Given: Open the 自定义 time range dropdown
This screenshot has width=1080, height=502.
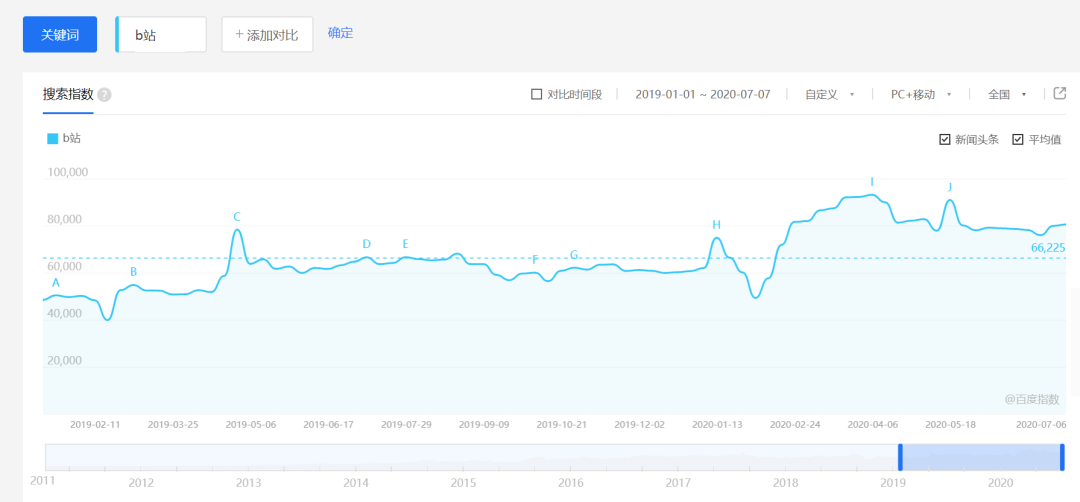Looking at the screenshot, I should click(x=830, y=95).
